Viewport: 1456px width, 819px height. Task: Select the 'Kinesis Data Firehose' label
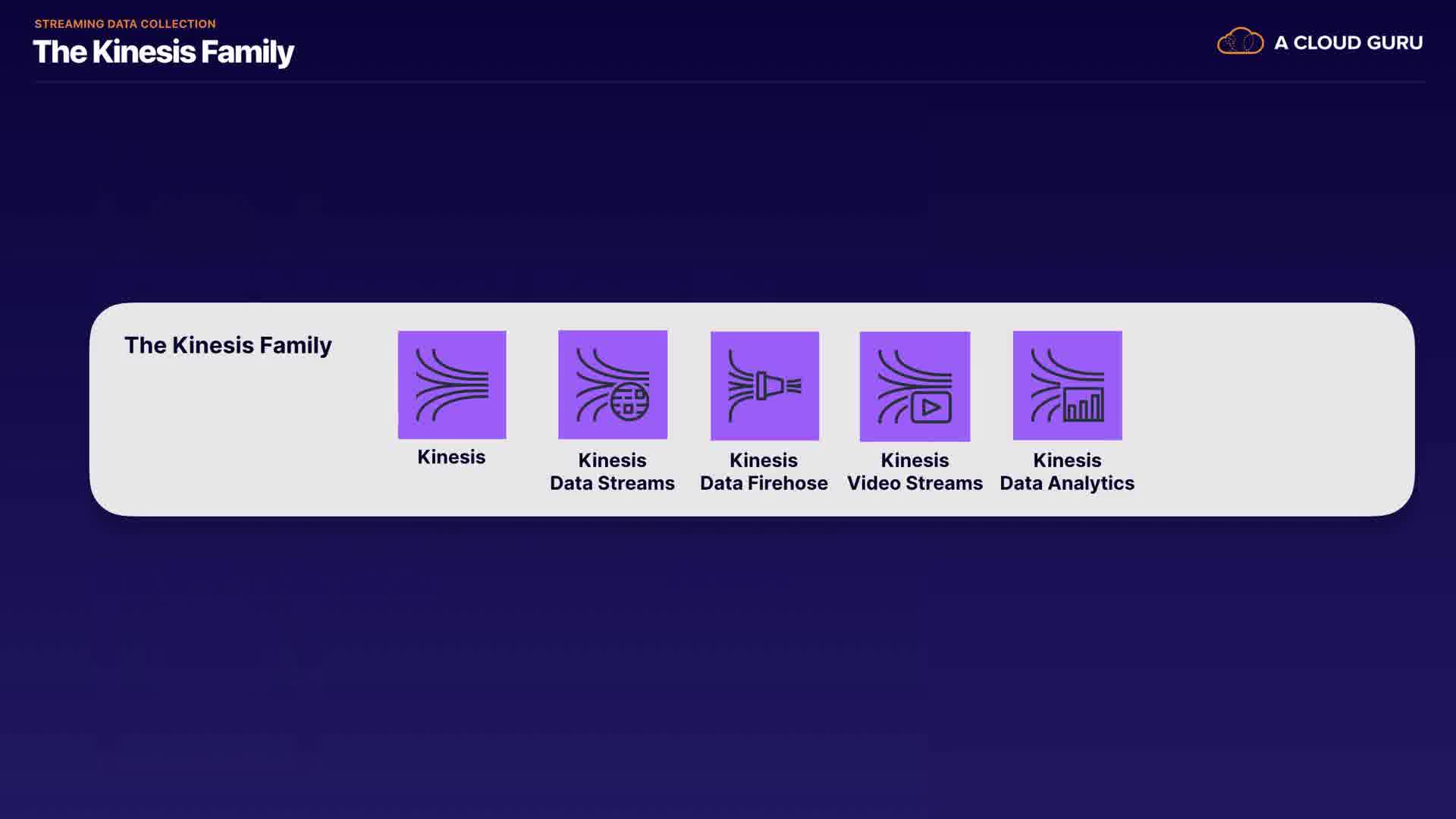764,472
